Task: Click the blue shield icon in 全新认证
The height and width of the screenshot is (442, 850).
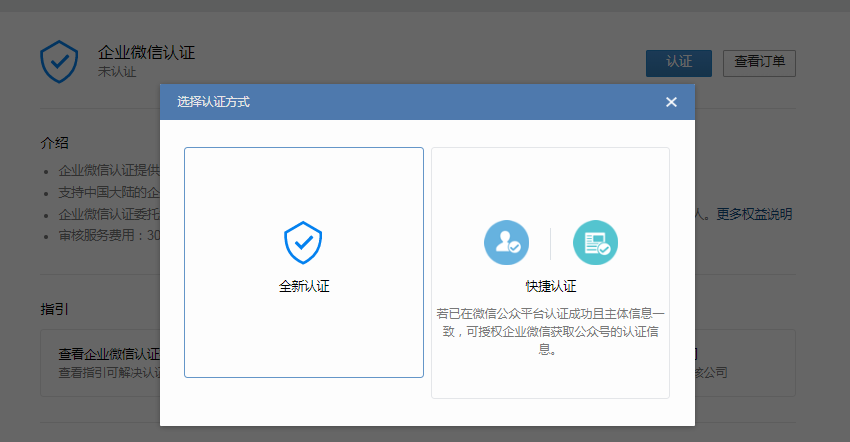Action: pos(303,242)
